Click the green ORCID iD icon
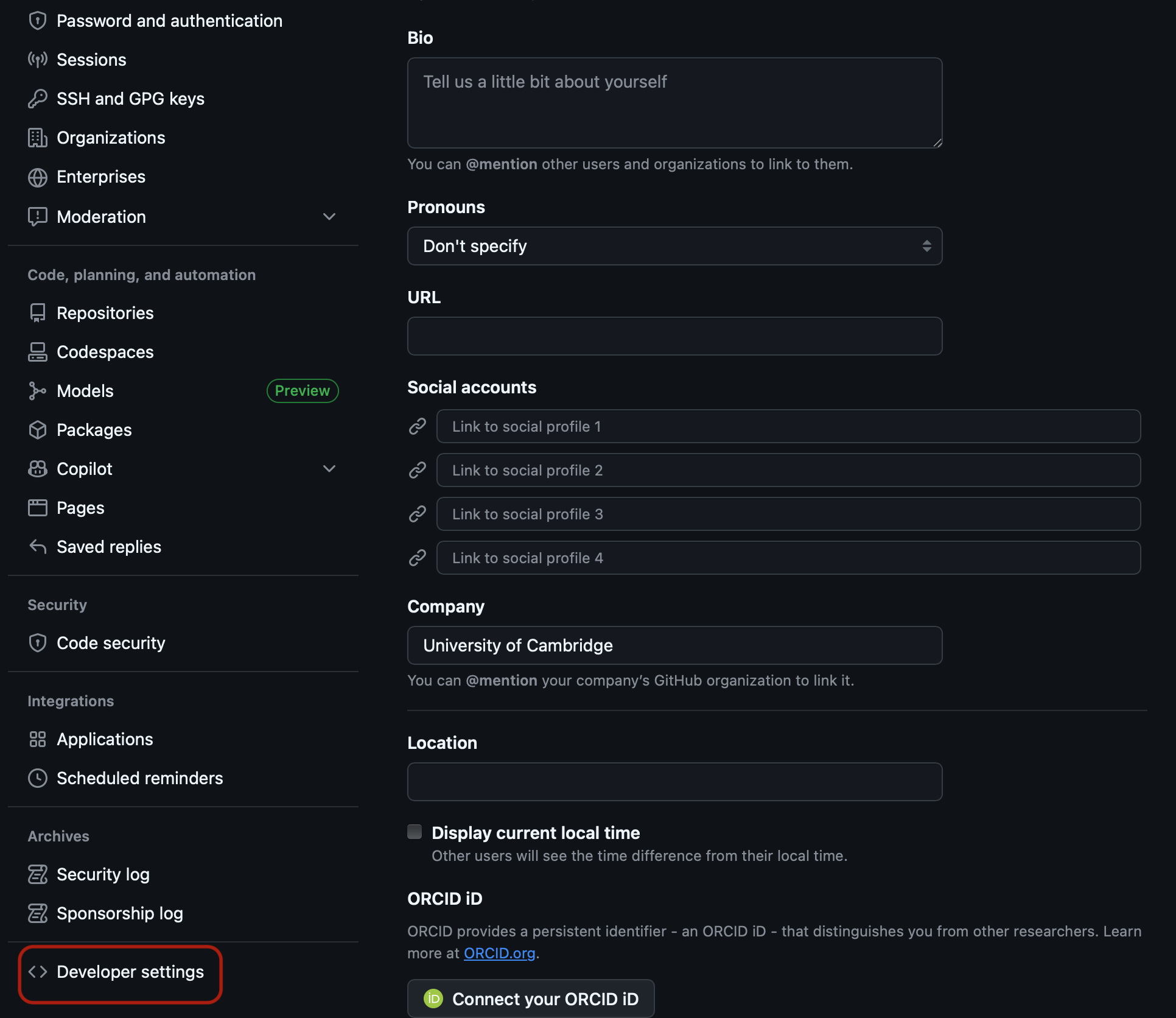Screen dimensions: 1176x1018 [433, 999]
